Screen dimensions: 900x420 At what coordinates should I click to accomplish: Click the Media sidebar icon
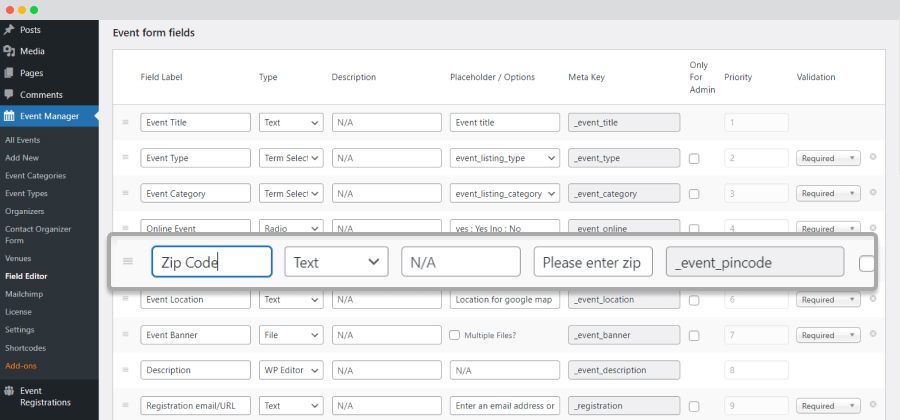coord(9,51)
